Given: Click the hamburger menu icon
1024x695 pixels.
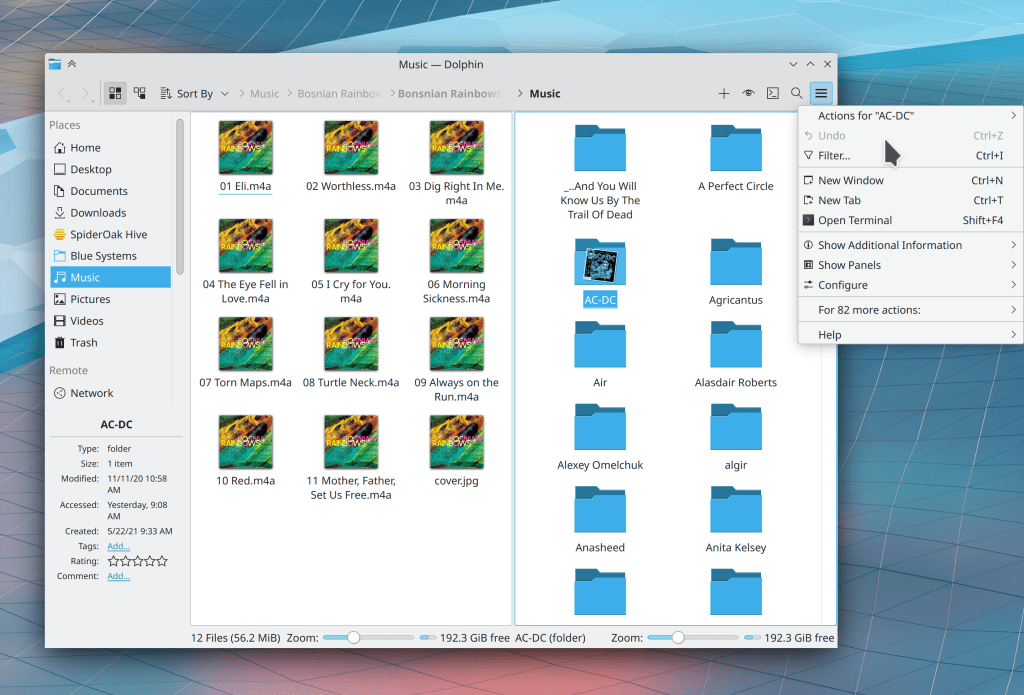Looking at the screenshot, I should (x=821, y=93).
